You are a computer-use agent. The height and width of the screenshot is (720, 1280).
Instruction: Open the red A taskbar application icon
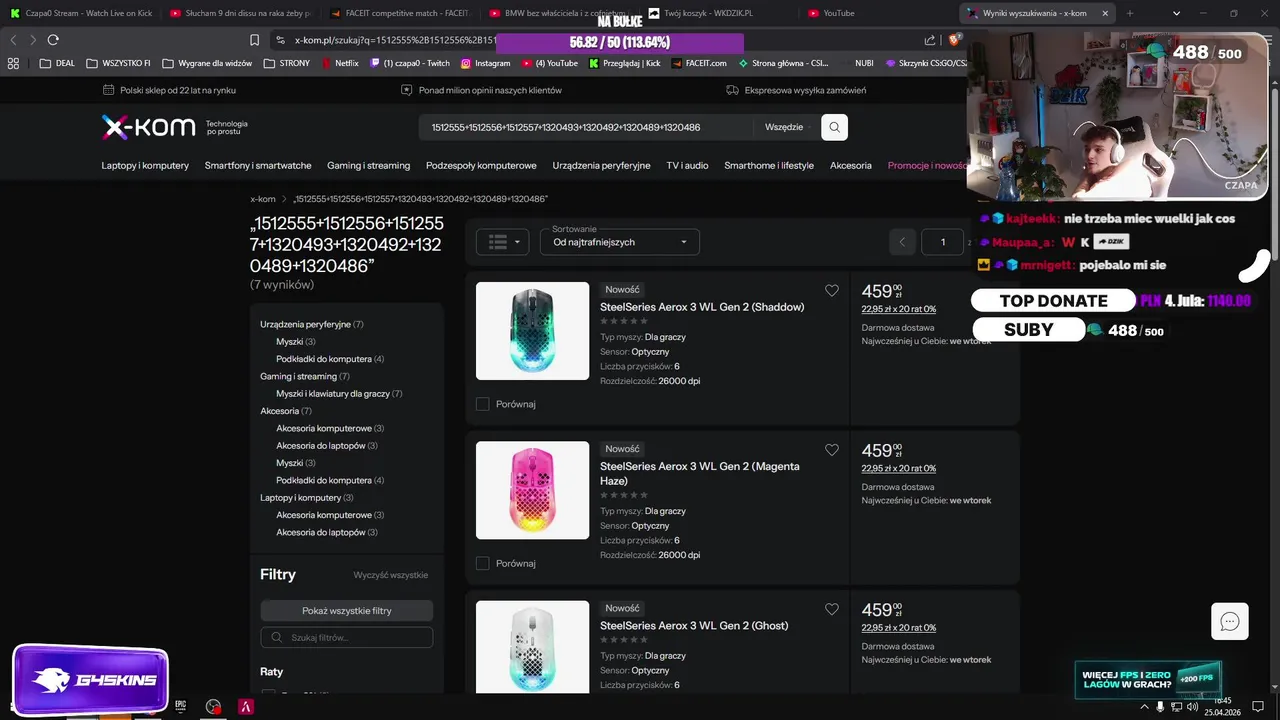tap(246, 706)
